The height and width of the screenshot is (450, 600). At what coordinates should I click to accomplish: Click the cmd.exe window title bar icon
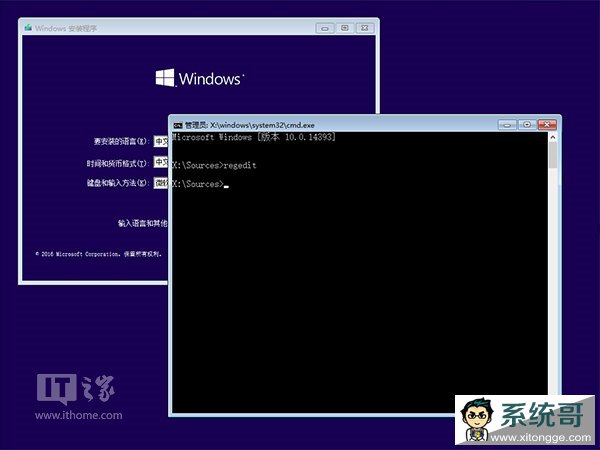tap(178, 125)
